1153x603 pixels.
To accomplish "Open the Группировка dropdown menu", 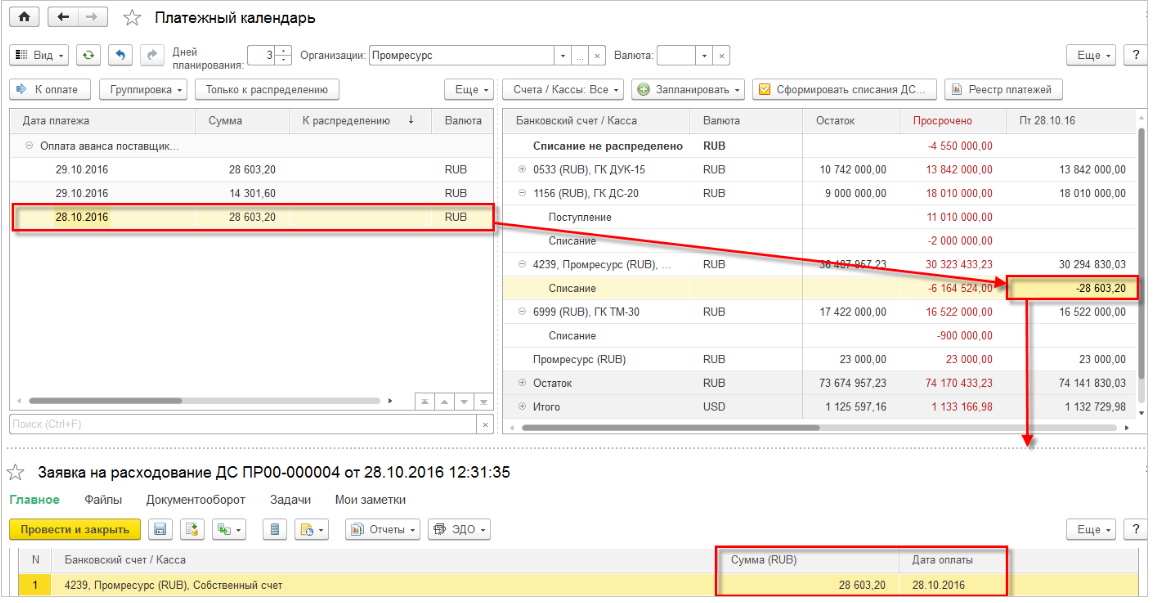I will pyautogui.click(x=144, y=90).
